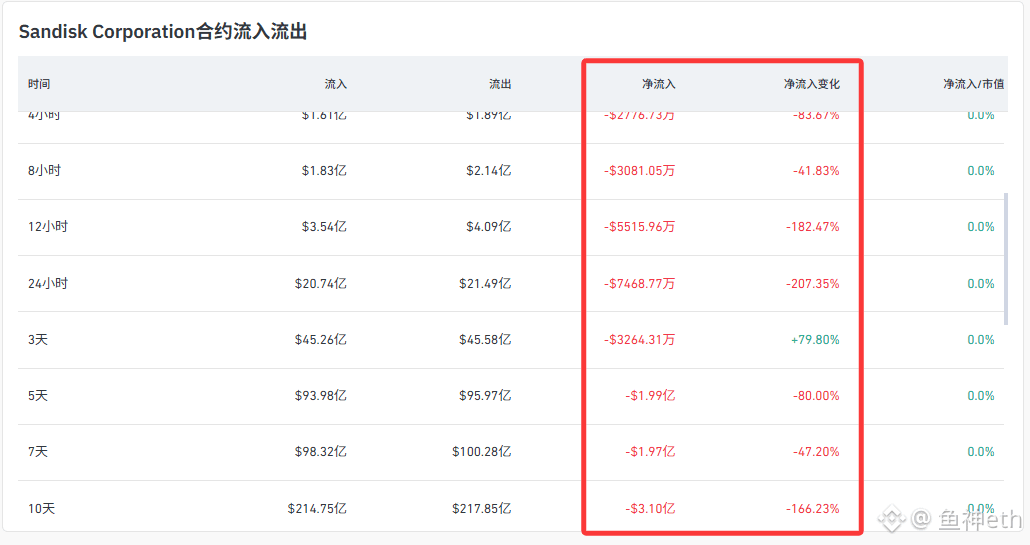
Task: Click net inflow change -41.83%
Action: (x=816, y=171)
